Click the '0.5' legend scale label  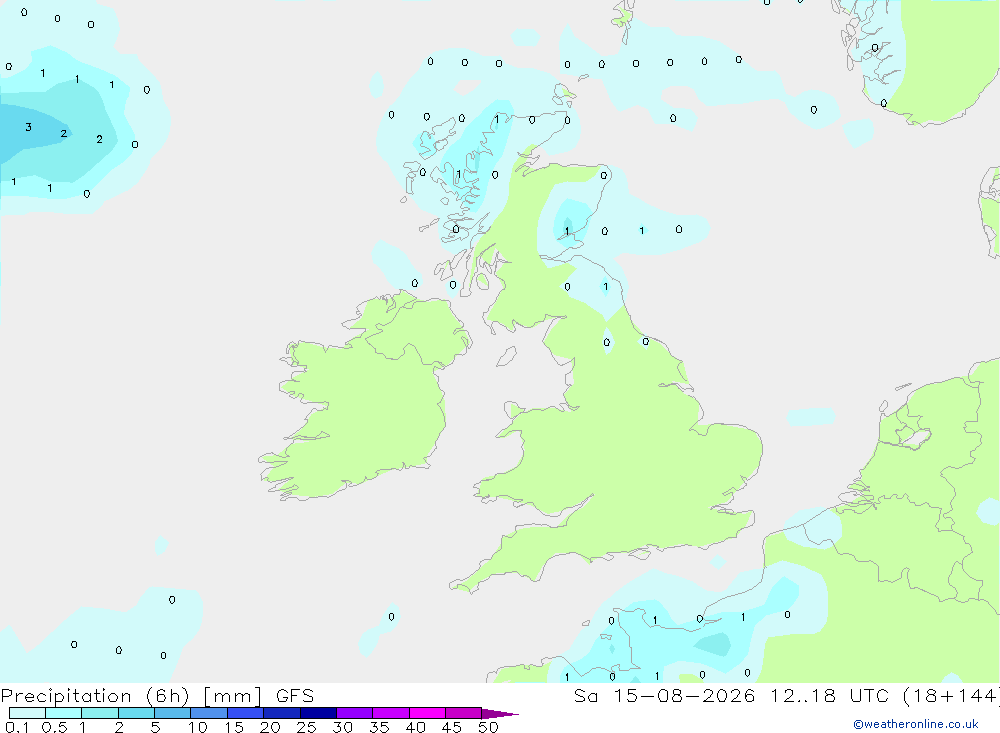point(54,727)
